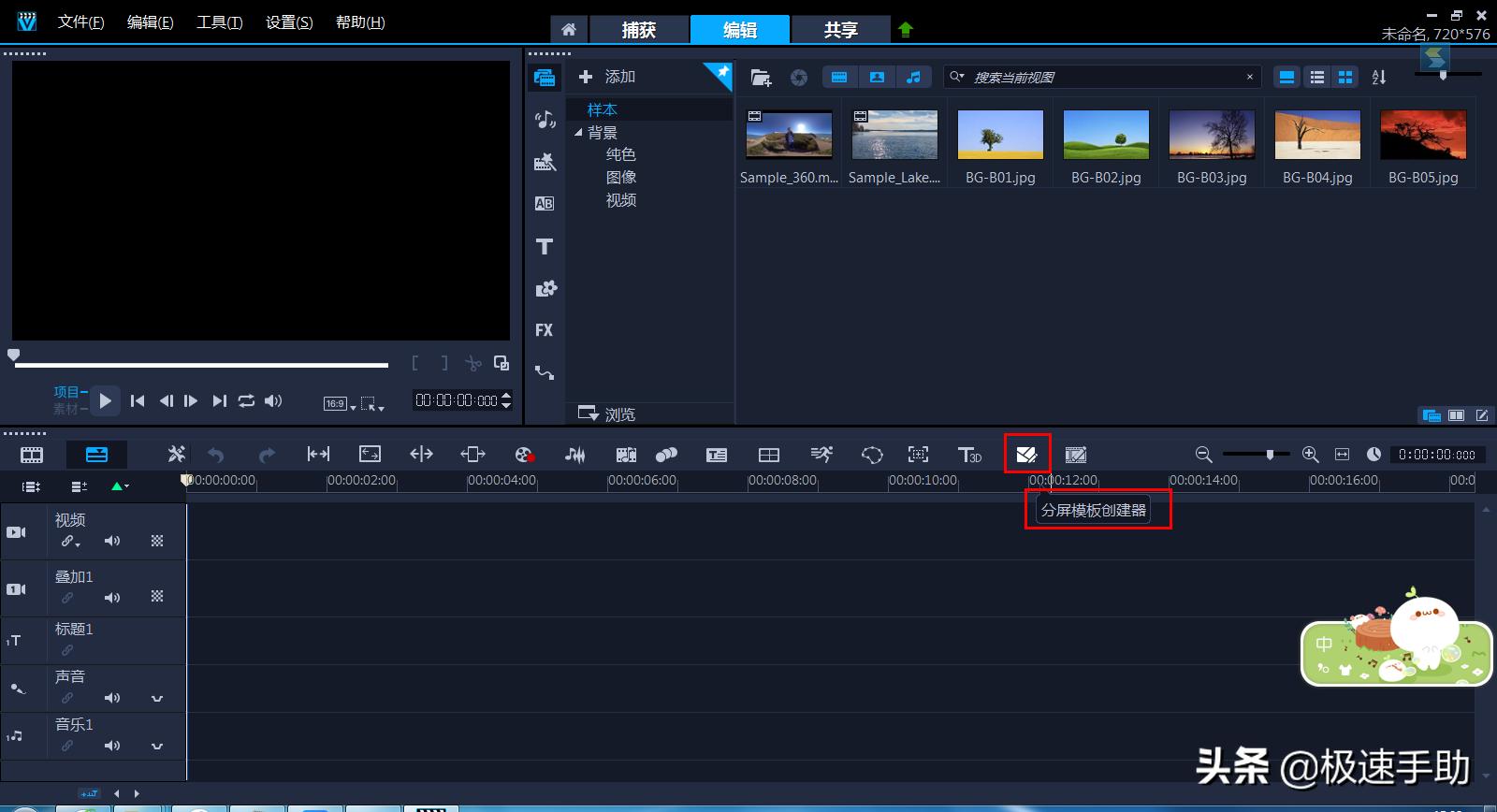Select the FX filter library
Screen dimensions: 1497x812
545,330
